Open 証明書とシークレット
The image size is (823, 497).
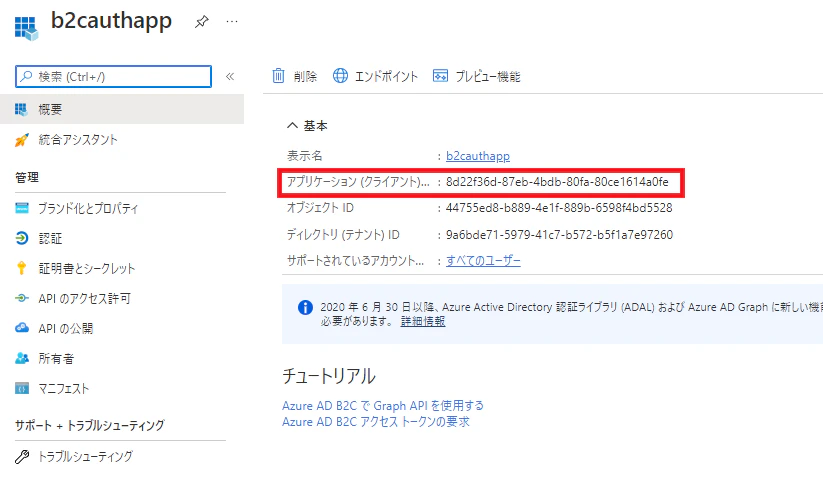click(87, 269)
